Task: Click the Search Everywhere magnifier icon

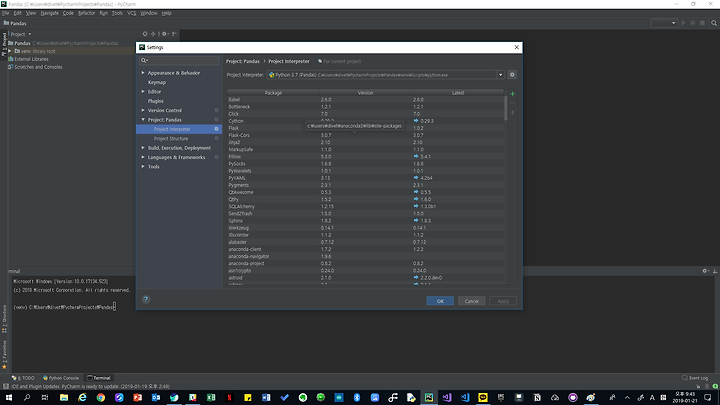Action: click(714, 23)
